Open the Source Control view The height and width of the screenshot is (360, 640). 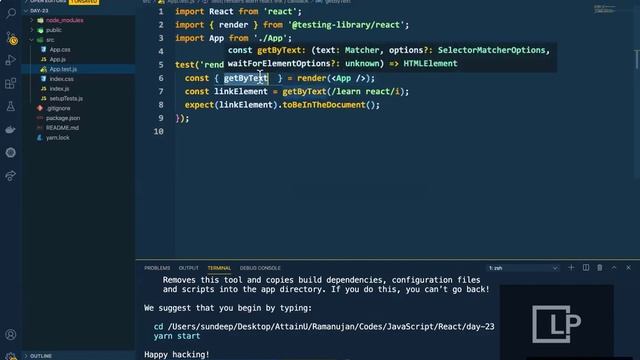tap(11, 38)
